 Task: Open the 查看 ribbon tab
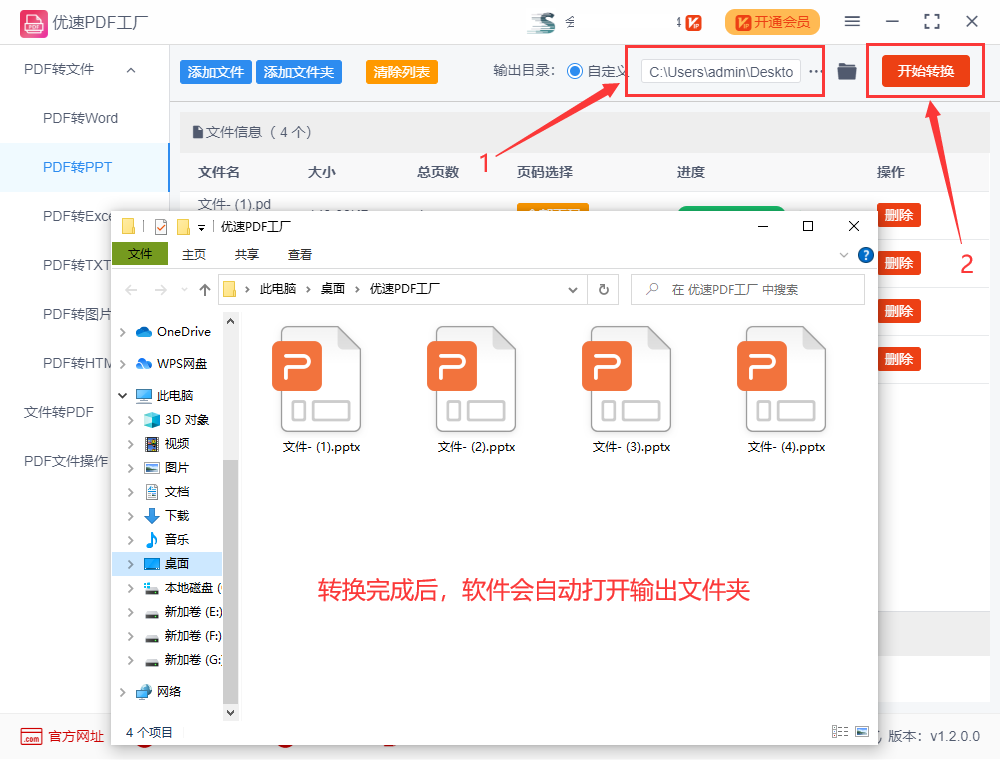coord(300,254)
